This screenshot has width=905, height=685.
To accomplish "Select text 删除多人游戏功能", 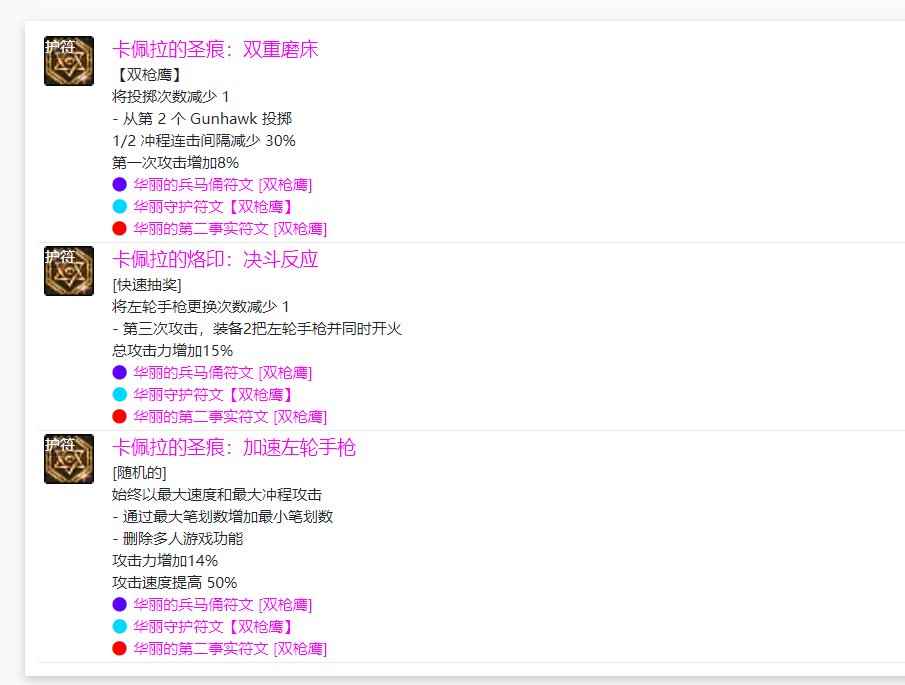I will tap(183, 538).
